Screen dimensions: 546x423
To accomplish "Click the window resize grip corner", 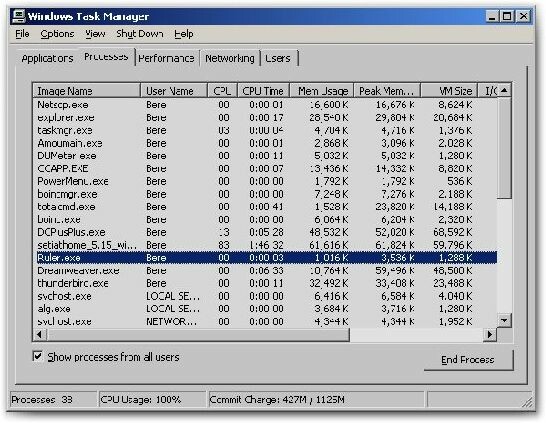I will click(x=527, y=402).
